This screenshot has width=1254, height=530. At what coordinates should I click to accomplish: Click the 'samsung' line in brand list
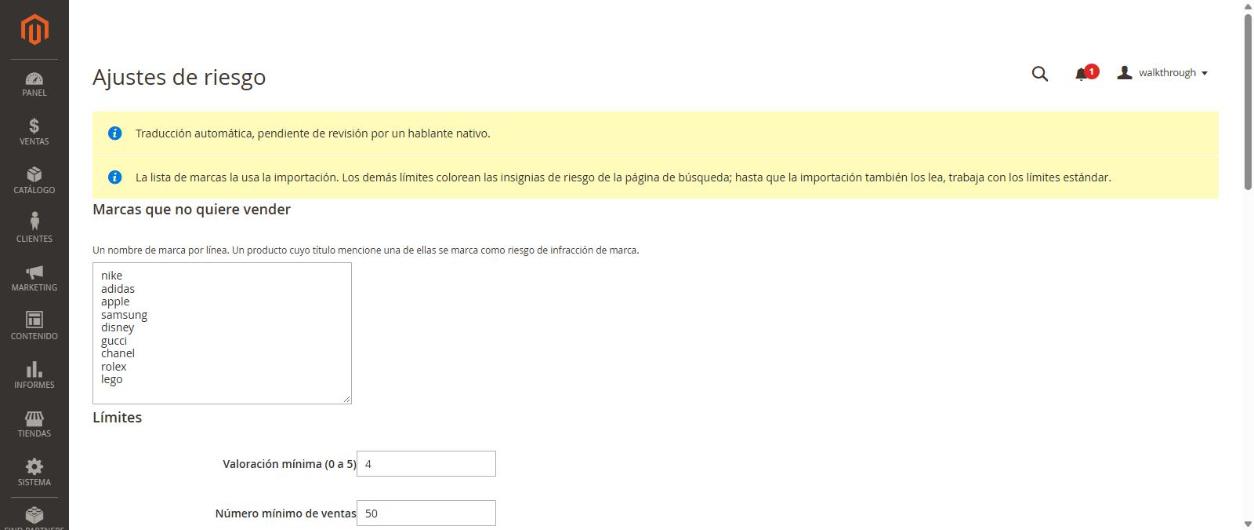click(x=124, y=315)
